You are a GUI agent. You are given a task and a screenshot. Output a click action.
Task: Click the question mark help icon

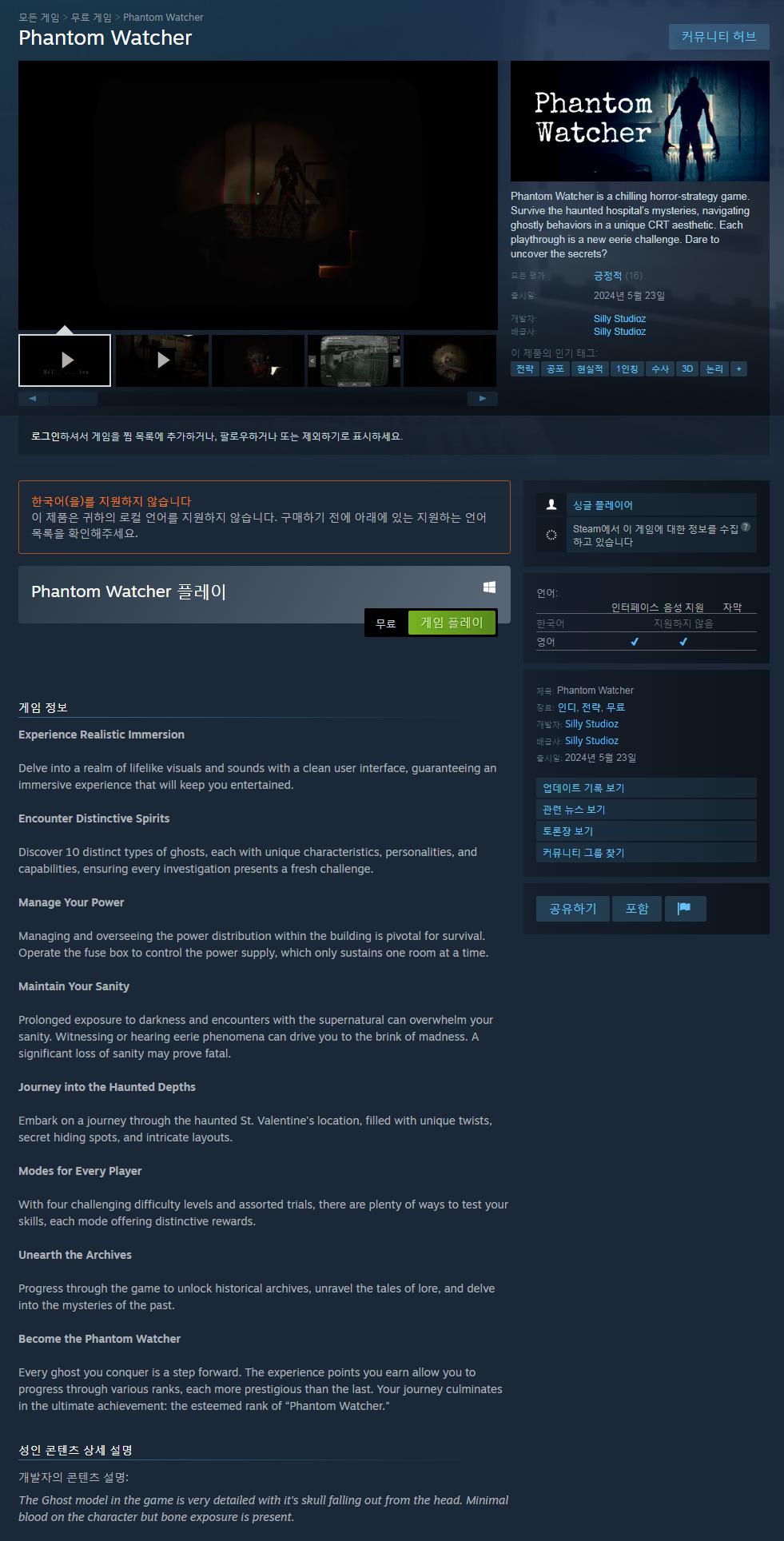[745, 527]
